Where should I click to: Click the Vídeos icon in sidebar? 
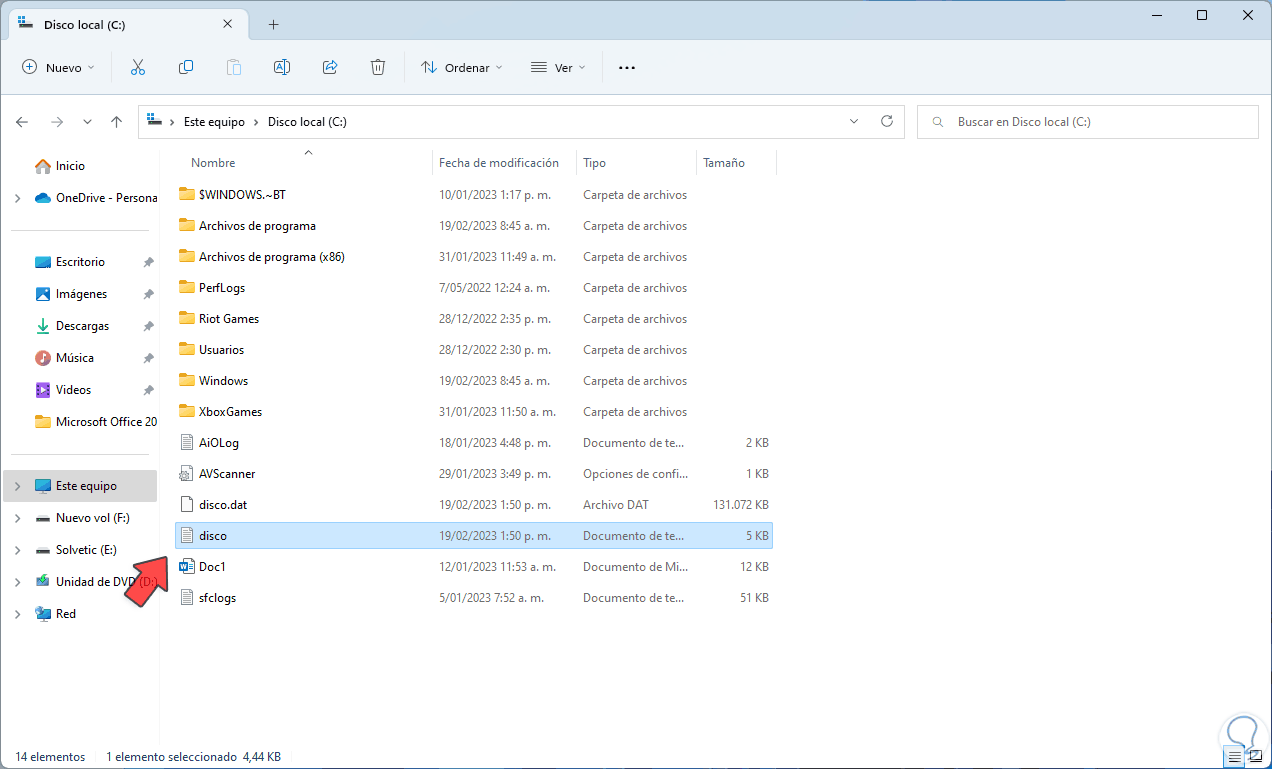coord(43,390)
